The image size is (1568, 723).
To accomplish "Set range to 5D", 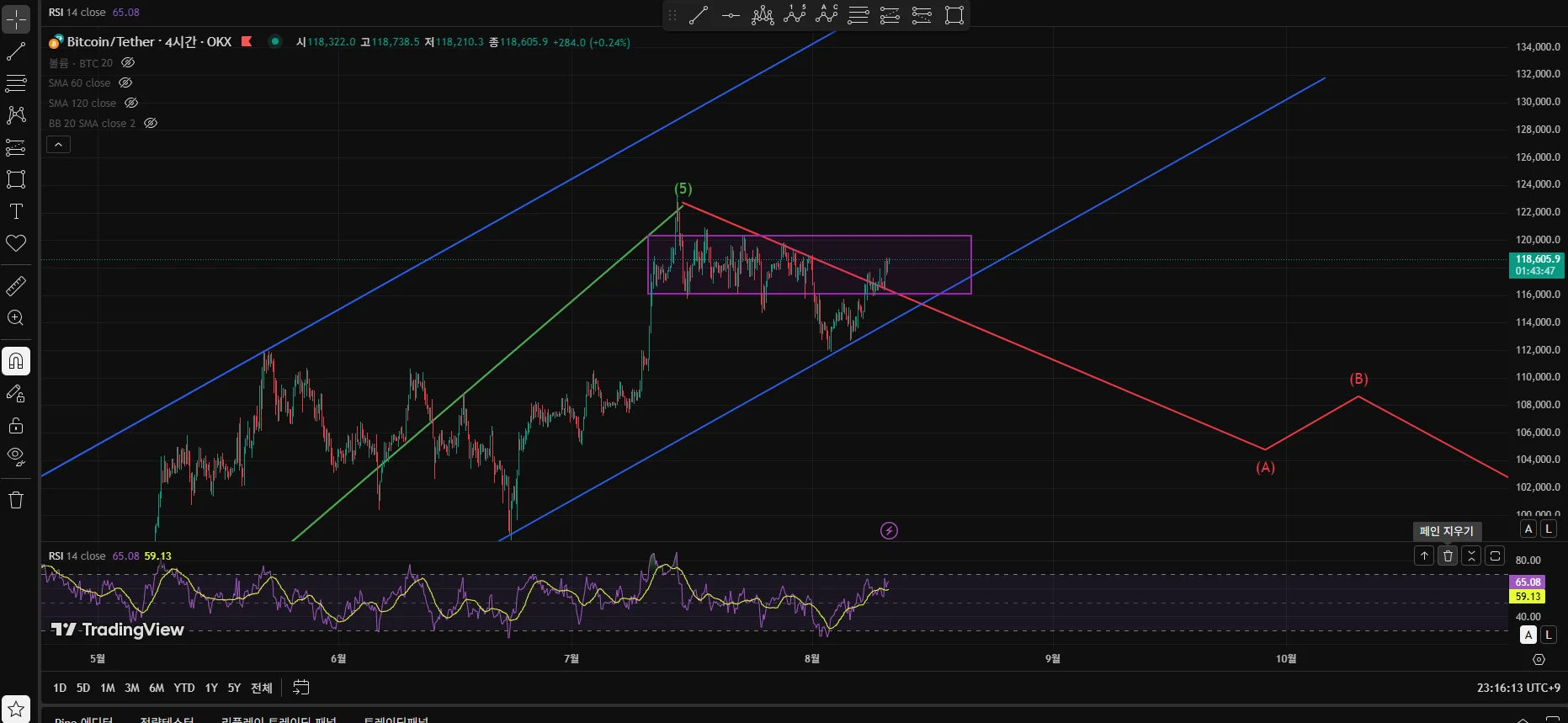I will 83,688.
